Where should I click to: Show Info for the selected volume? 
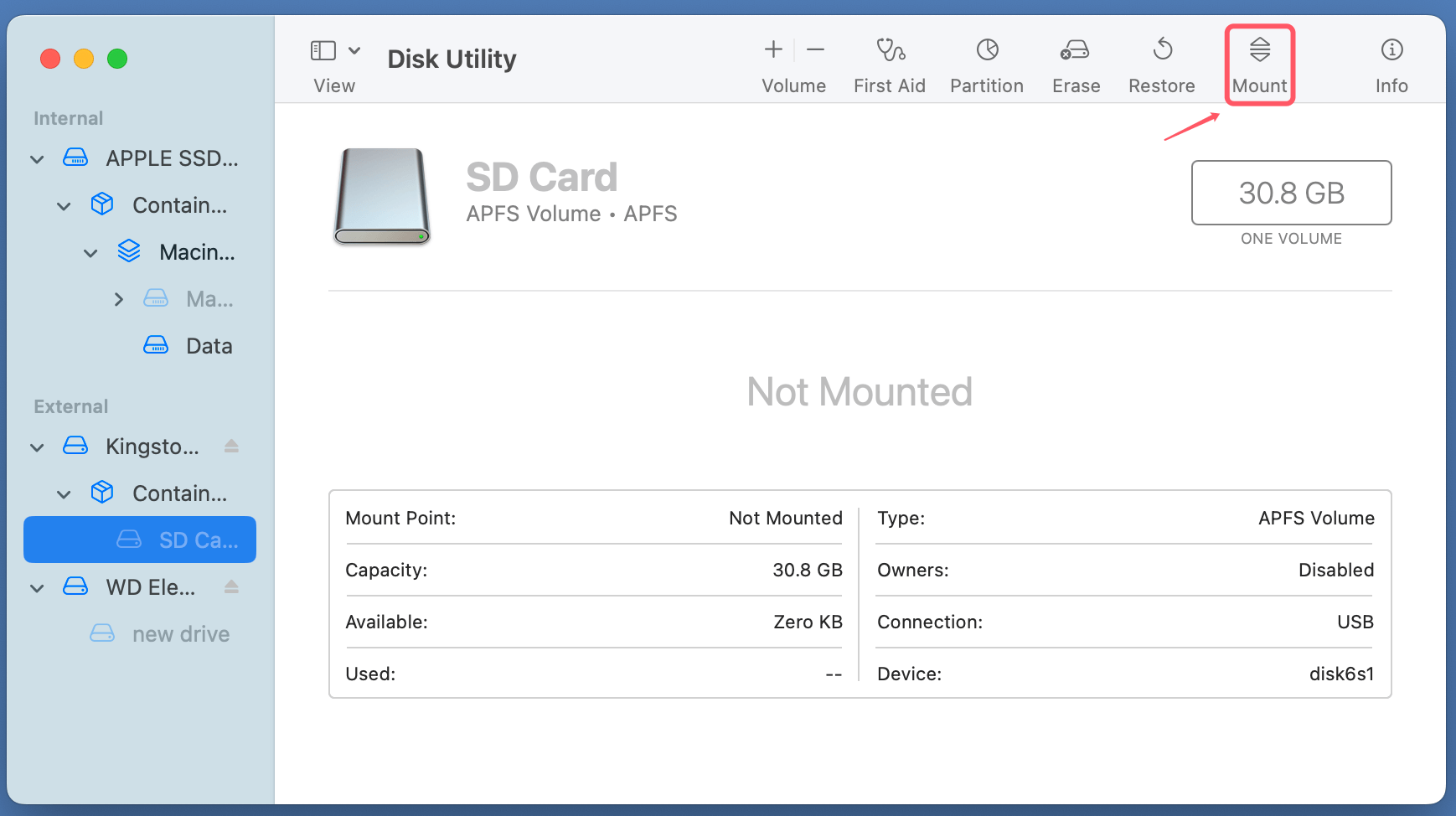[1391, 63]
